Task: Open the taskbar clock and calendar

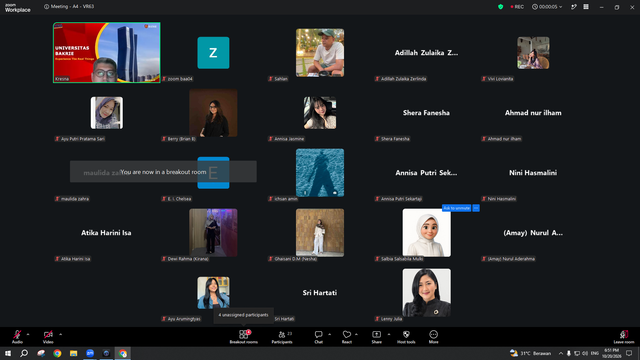Action: 611,353
